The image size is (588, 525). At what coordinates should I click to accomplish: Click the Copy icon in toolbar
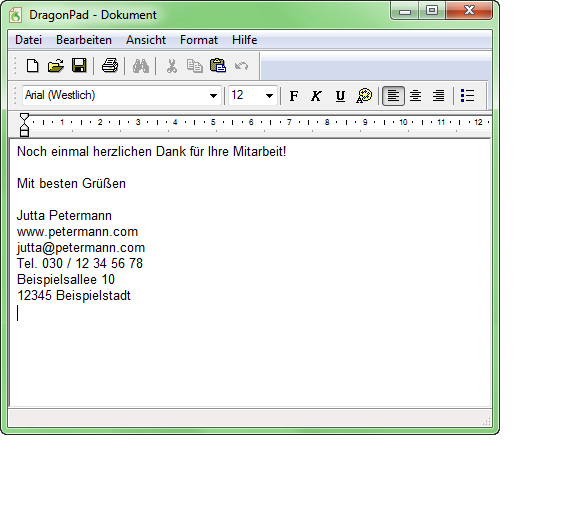(195, 66)
